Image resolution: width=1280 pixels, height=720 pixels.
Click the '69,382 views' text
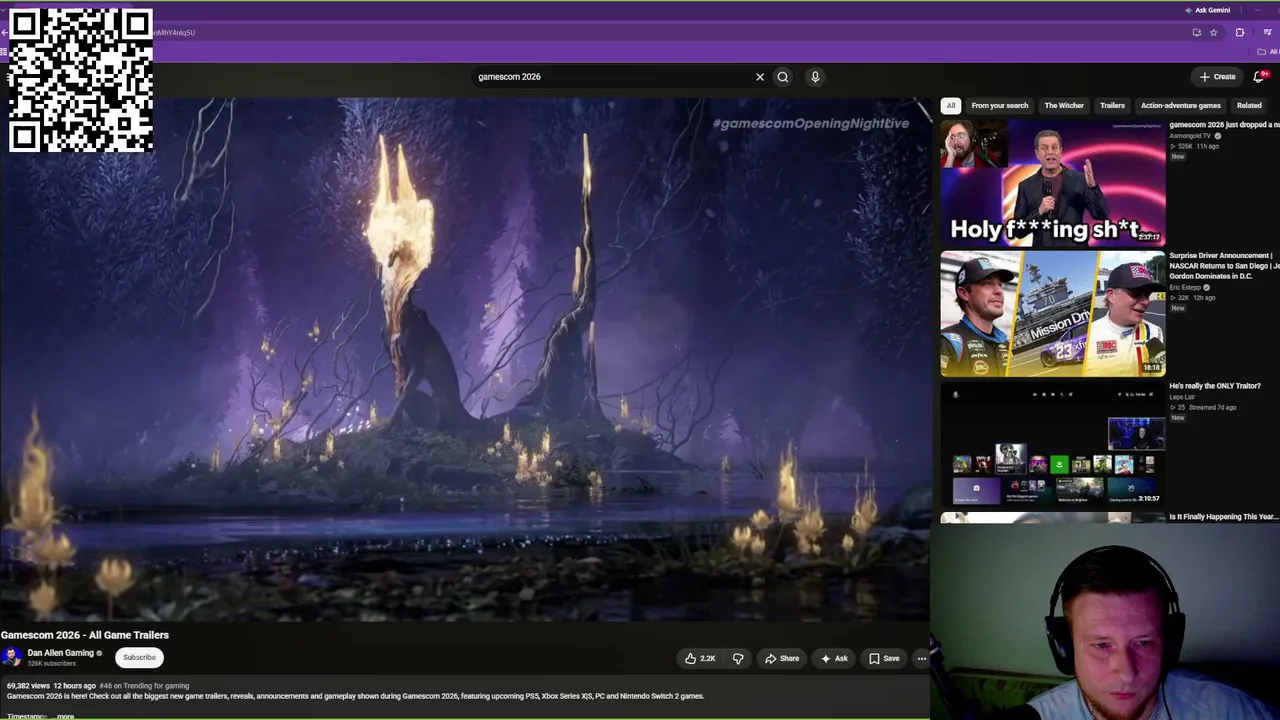point(28,686)
